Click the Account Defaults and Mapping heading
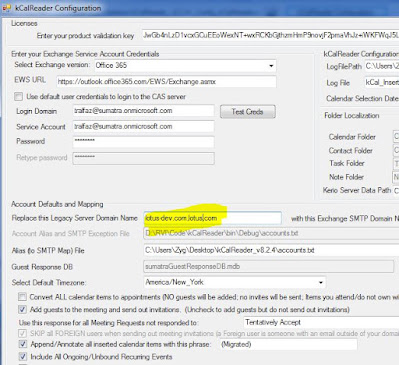 tap(57, 204)
